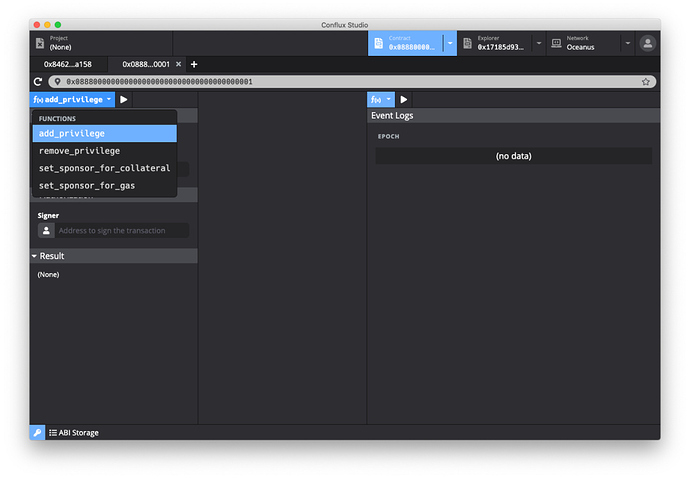Open ABI Storage in the bottom bar
690x479 pixels.
coord(74,432)
